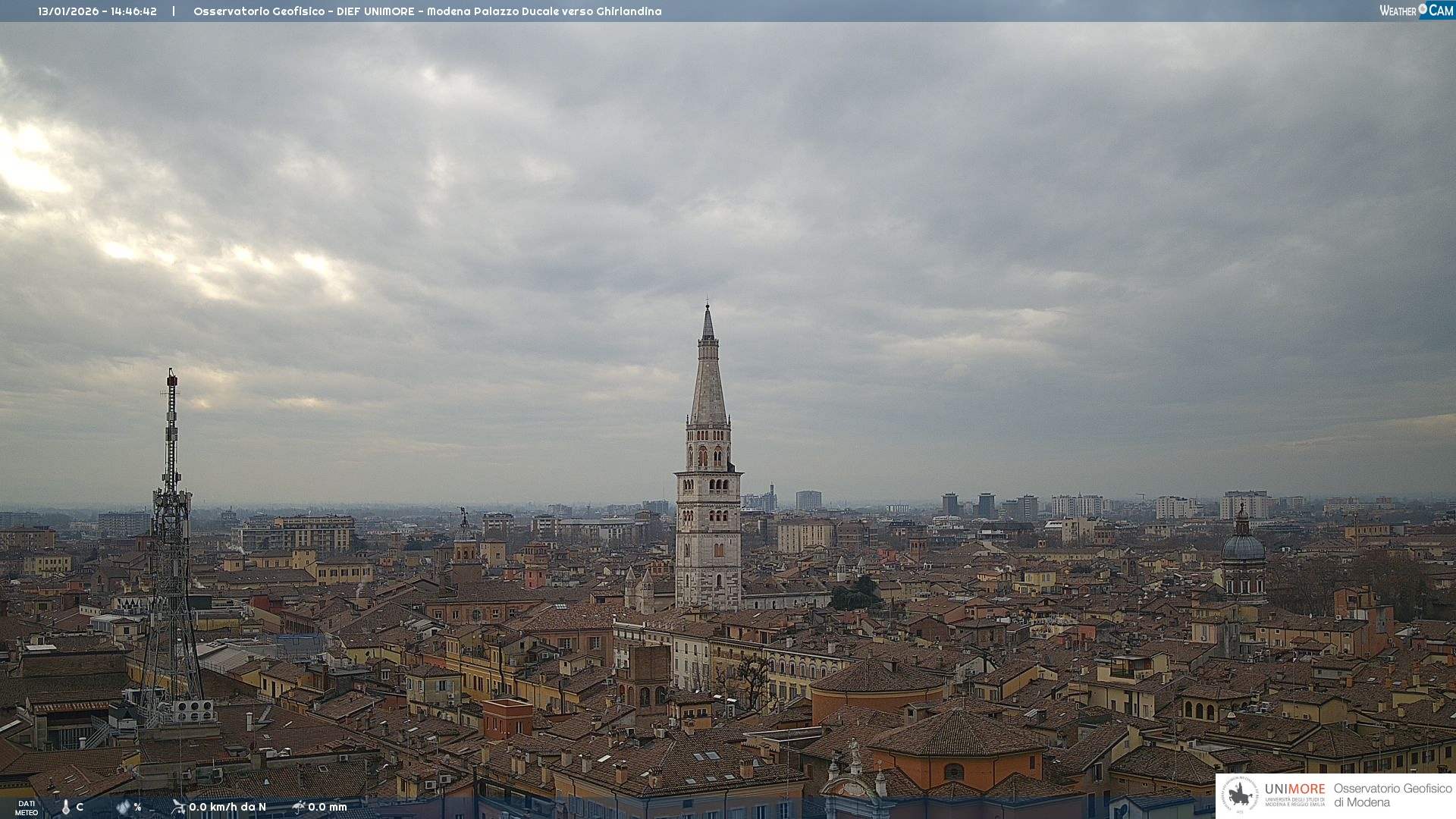Viewport: 1456px width, 819px height.
Task: Click the temperature C unit label
Action: (x=80, y=807)
